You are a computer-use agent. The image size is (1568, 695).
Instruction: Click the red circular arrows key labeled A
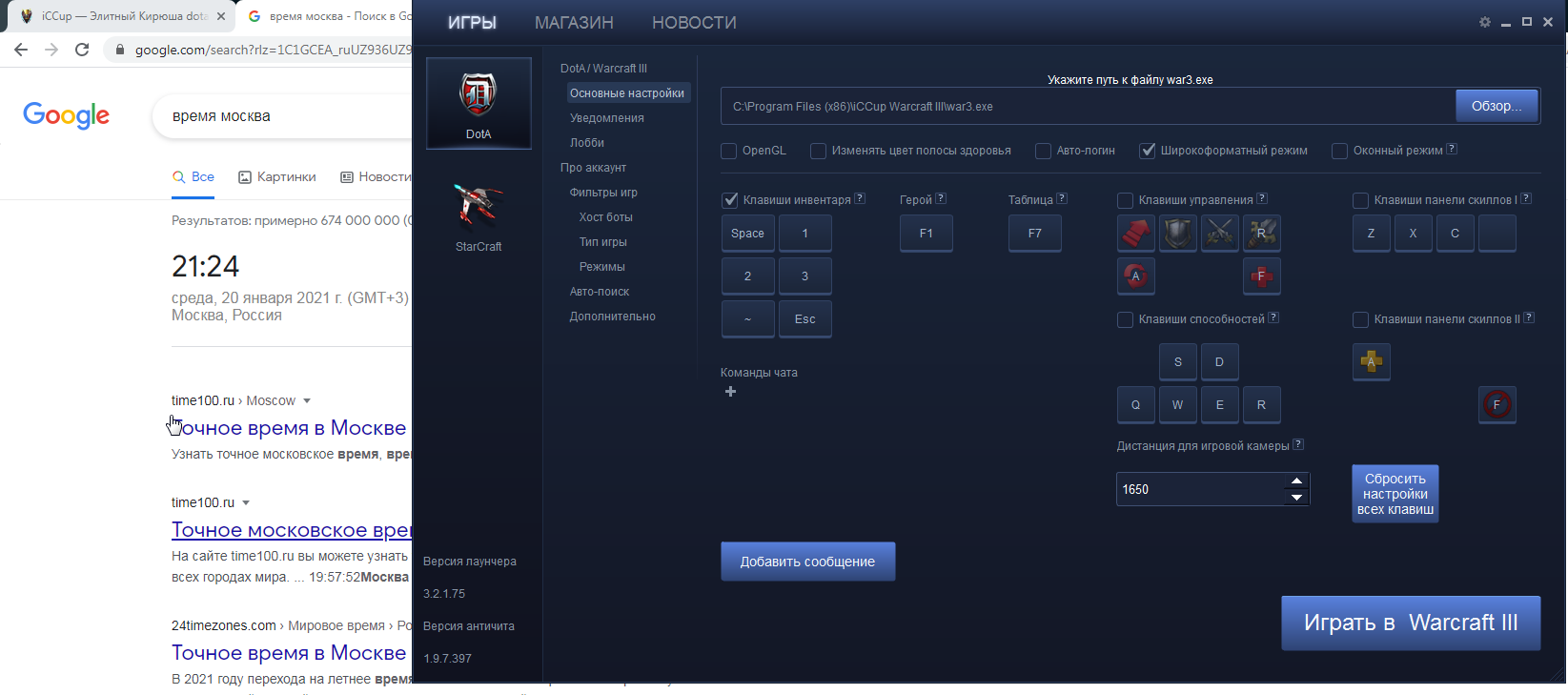coord(1135,276)
